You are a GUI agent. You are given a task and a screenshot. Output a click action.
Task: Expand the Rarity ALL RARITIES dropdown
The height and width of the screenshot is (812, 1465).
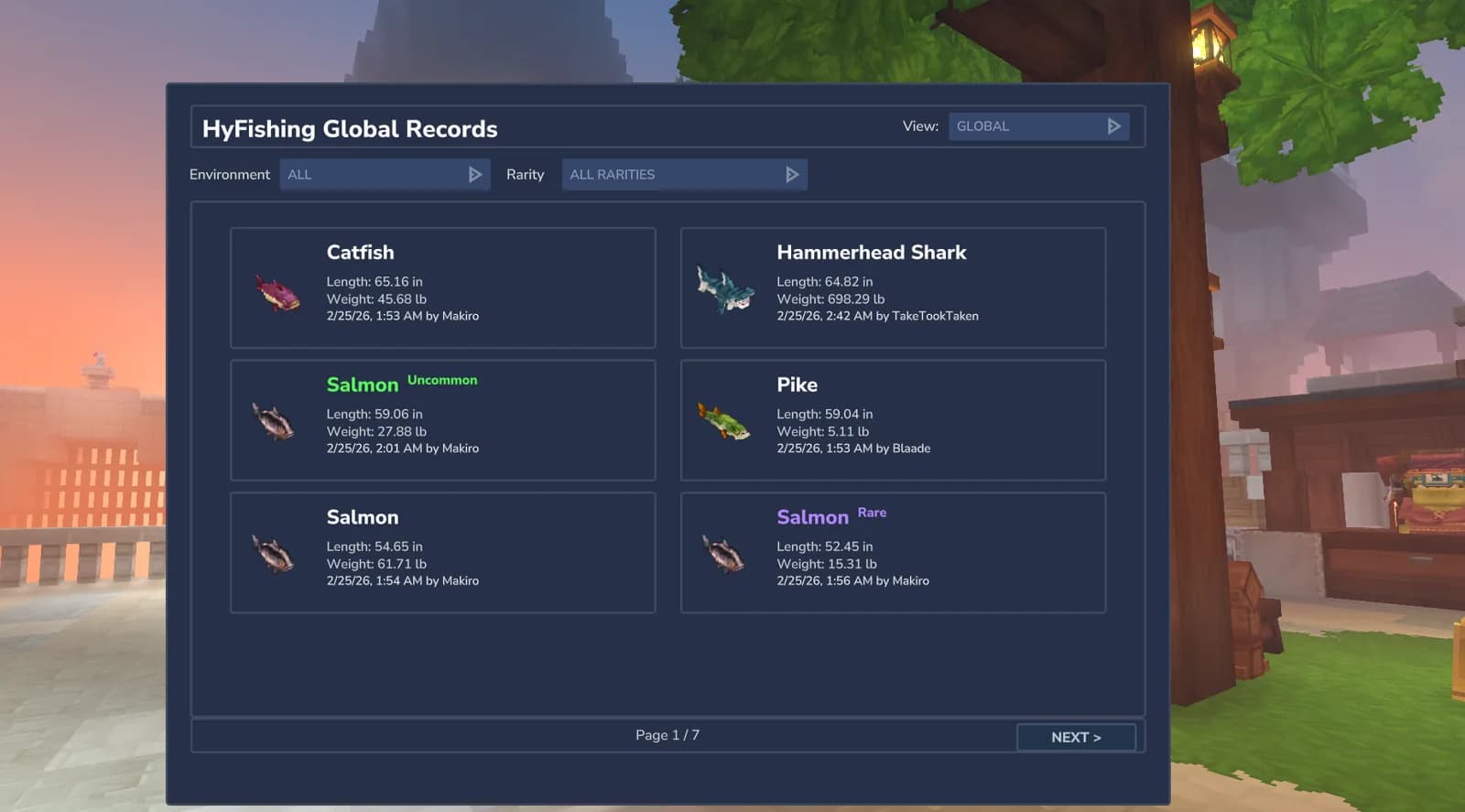click(x=684, y=175)
